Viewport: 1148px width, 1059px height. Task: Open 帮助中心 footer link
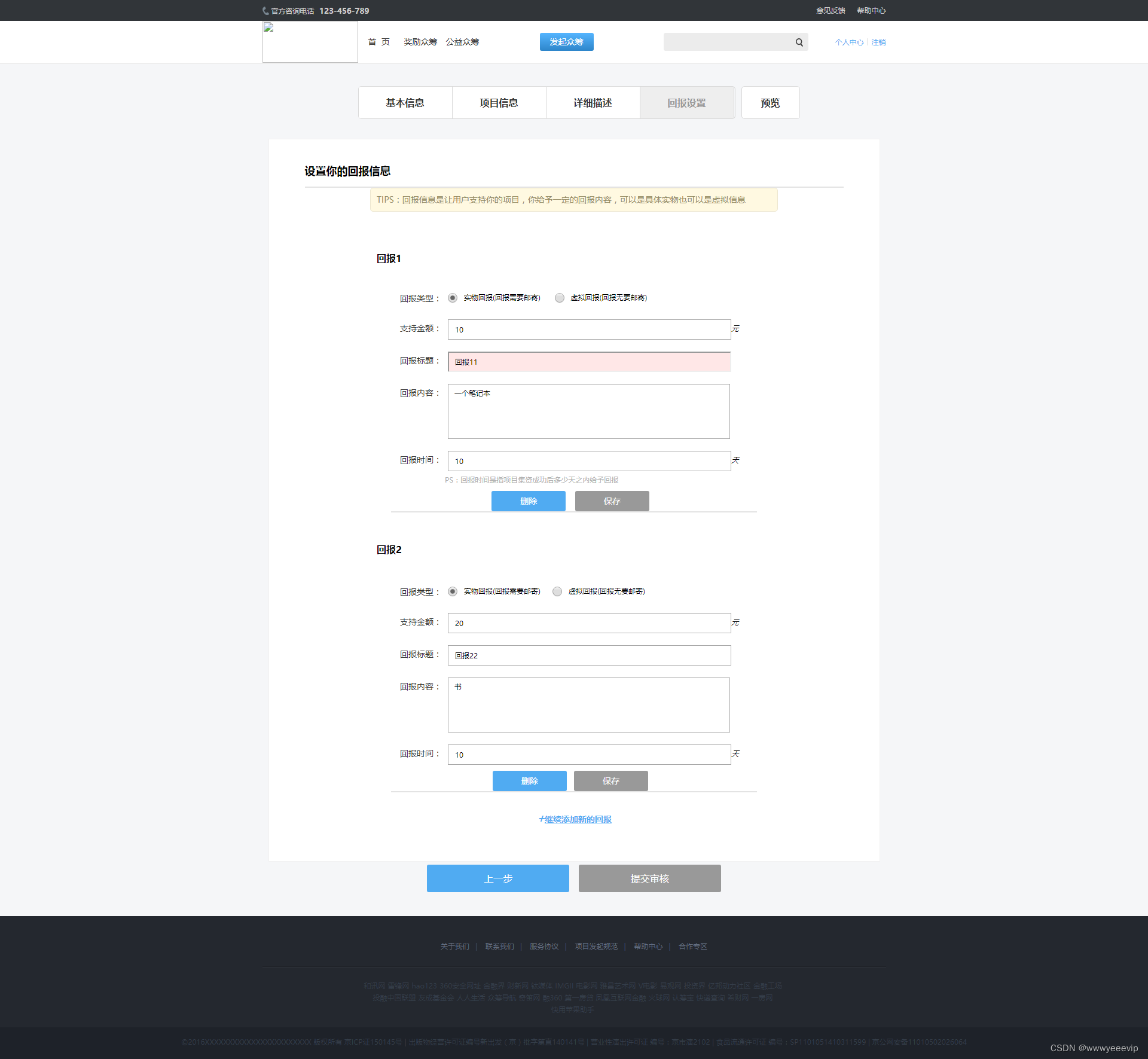click(x=648, y=947)
